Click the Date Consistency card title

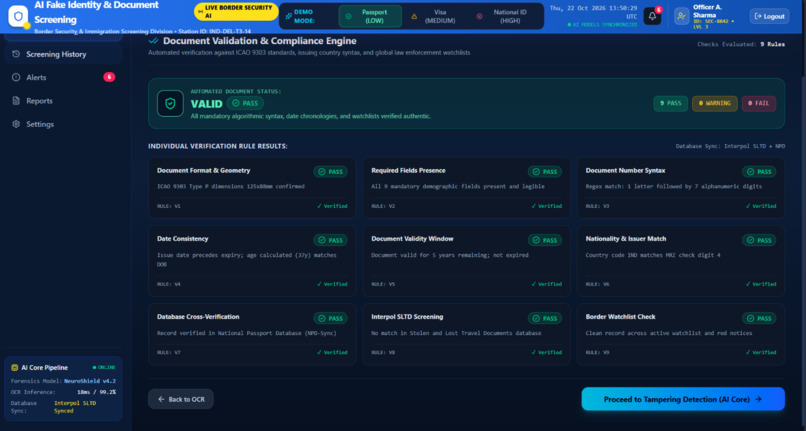click(x=182, y=239)
